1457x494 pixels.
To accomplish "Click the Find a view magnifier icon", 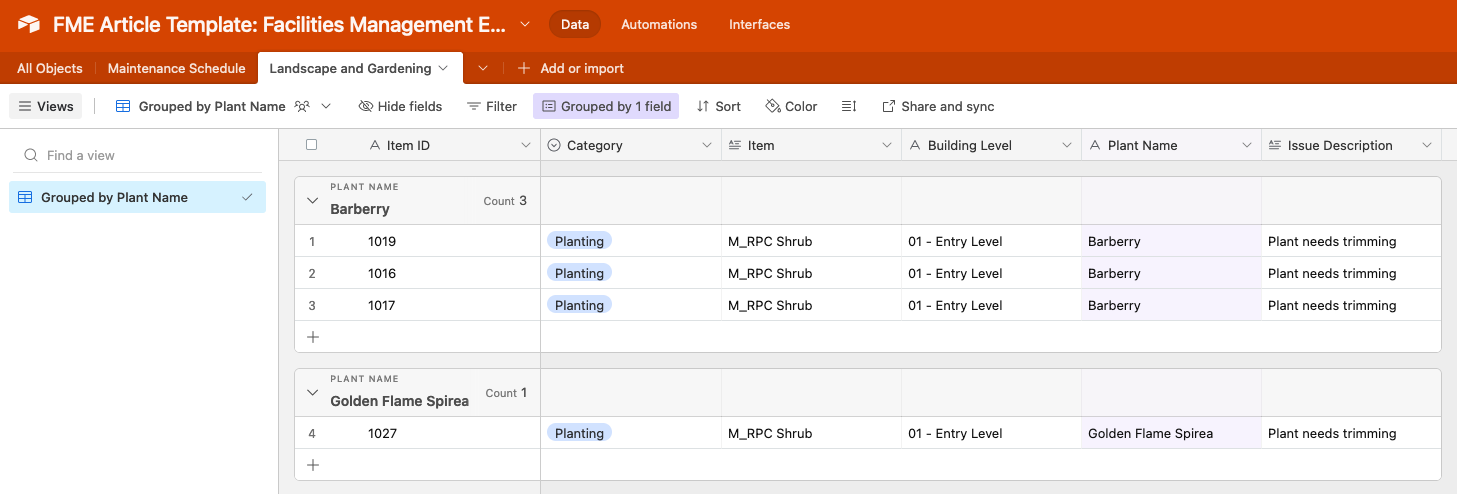I will (31, 155).
